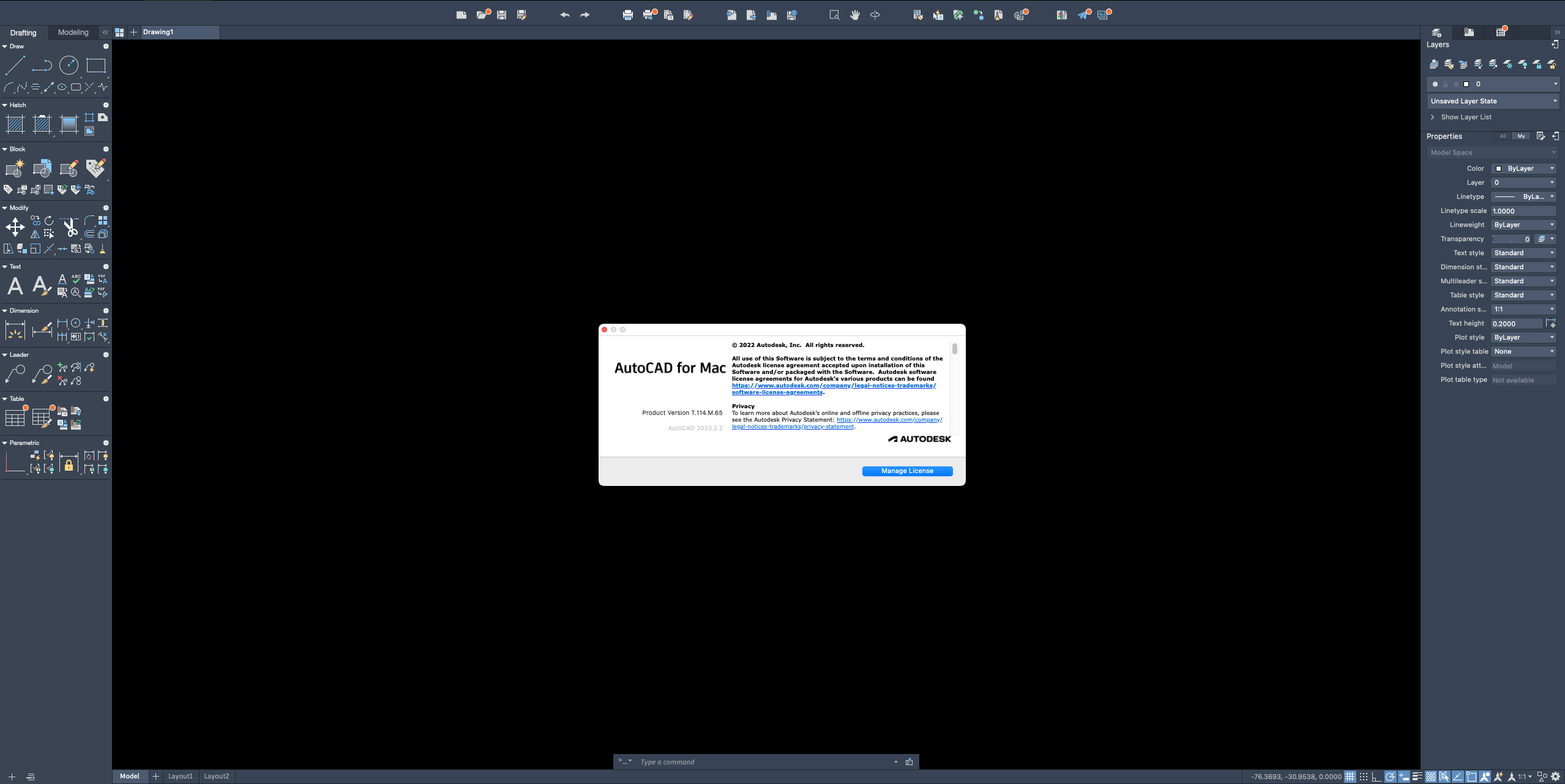Toggle dynamic input in status bar
Viewport: 1565px width, 784px height.
point(1403,777)
